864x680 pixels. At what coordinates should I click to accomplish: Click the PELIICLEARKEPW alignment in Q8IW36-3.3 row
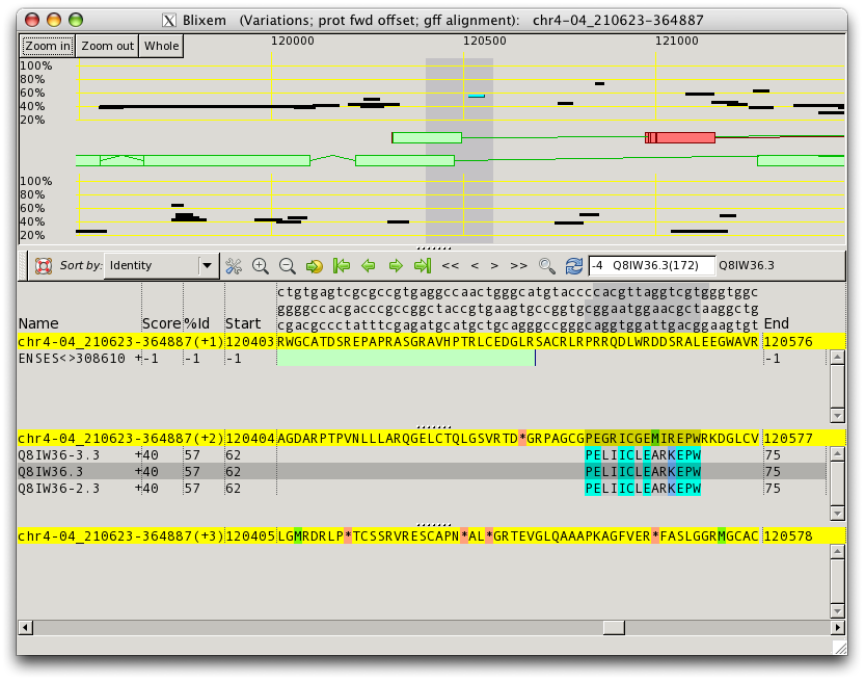[643, 455]
